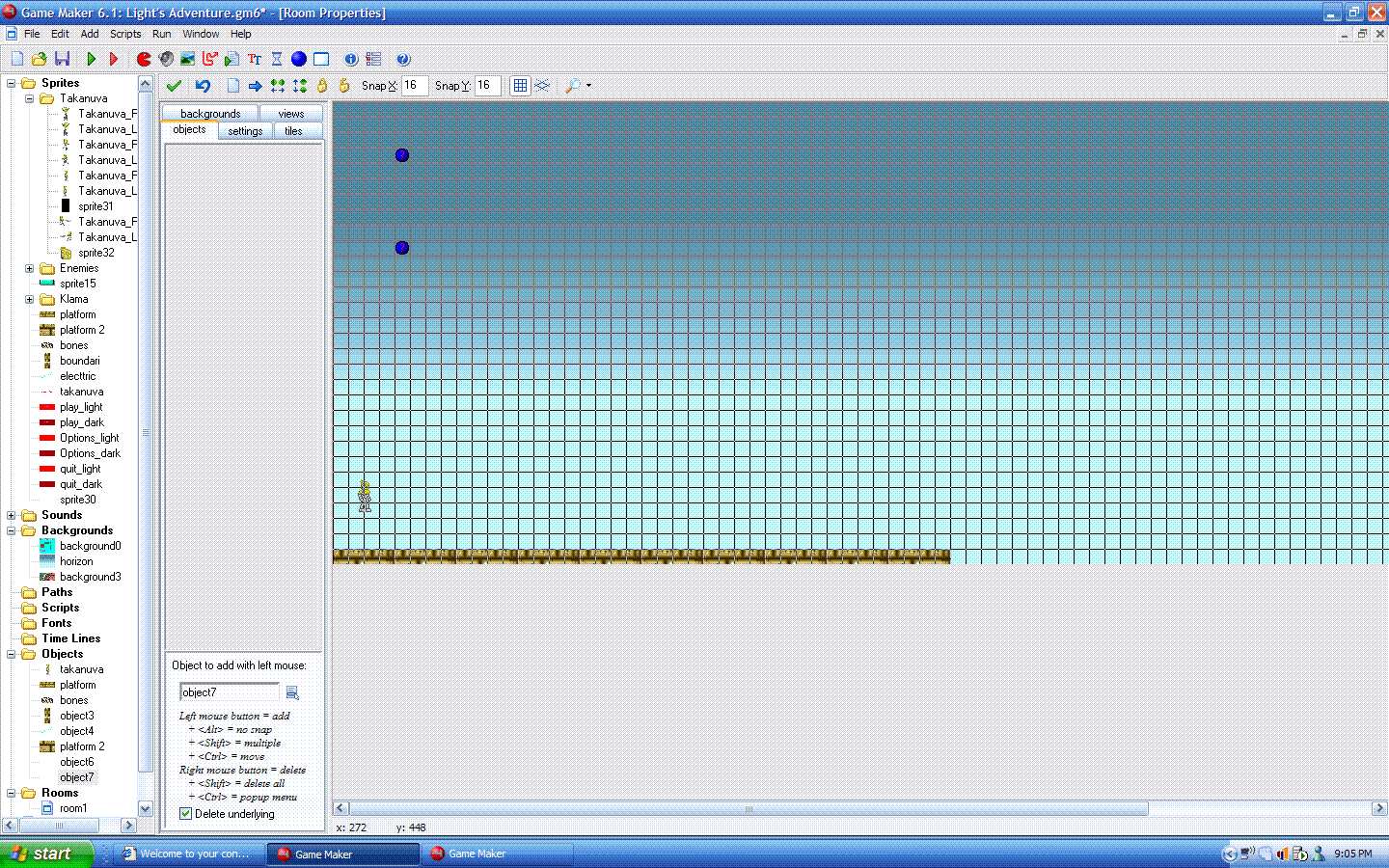The height and width of the screenshot is (868, 1389).
Task: Confirm room changes with the green checkmark
Action: (174, 86)
